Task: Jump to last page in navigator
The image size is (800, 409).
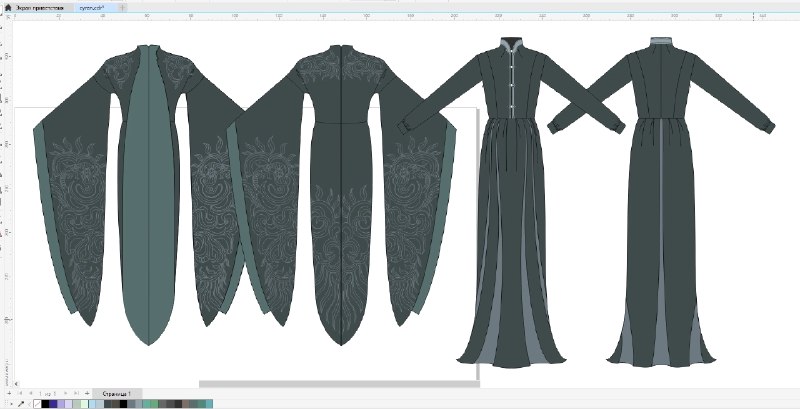Action: pos(77,393)
